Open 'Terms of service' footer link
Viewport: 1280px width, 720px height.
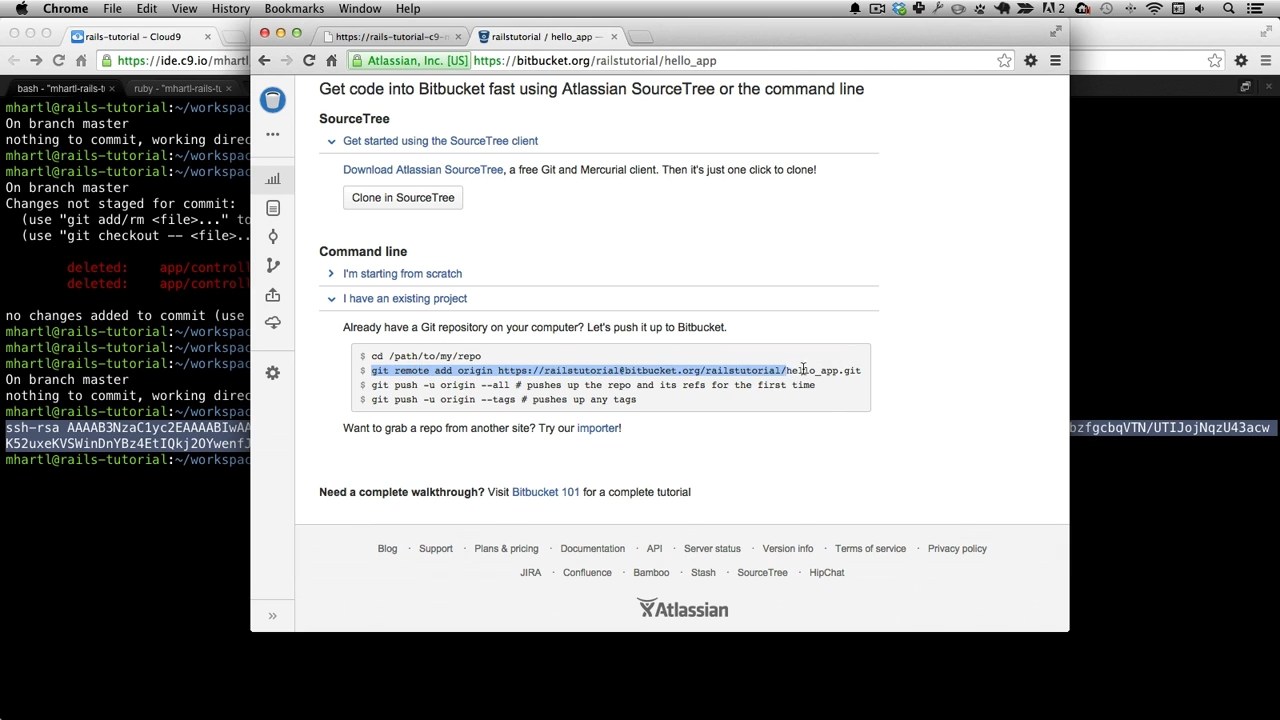pyautogui.click(x=870, y=549)
